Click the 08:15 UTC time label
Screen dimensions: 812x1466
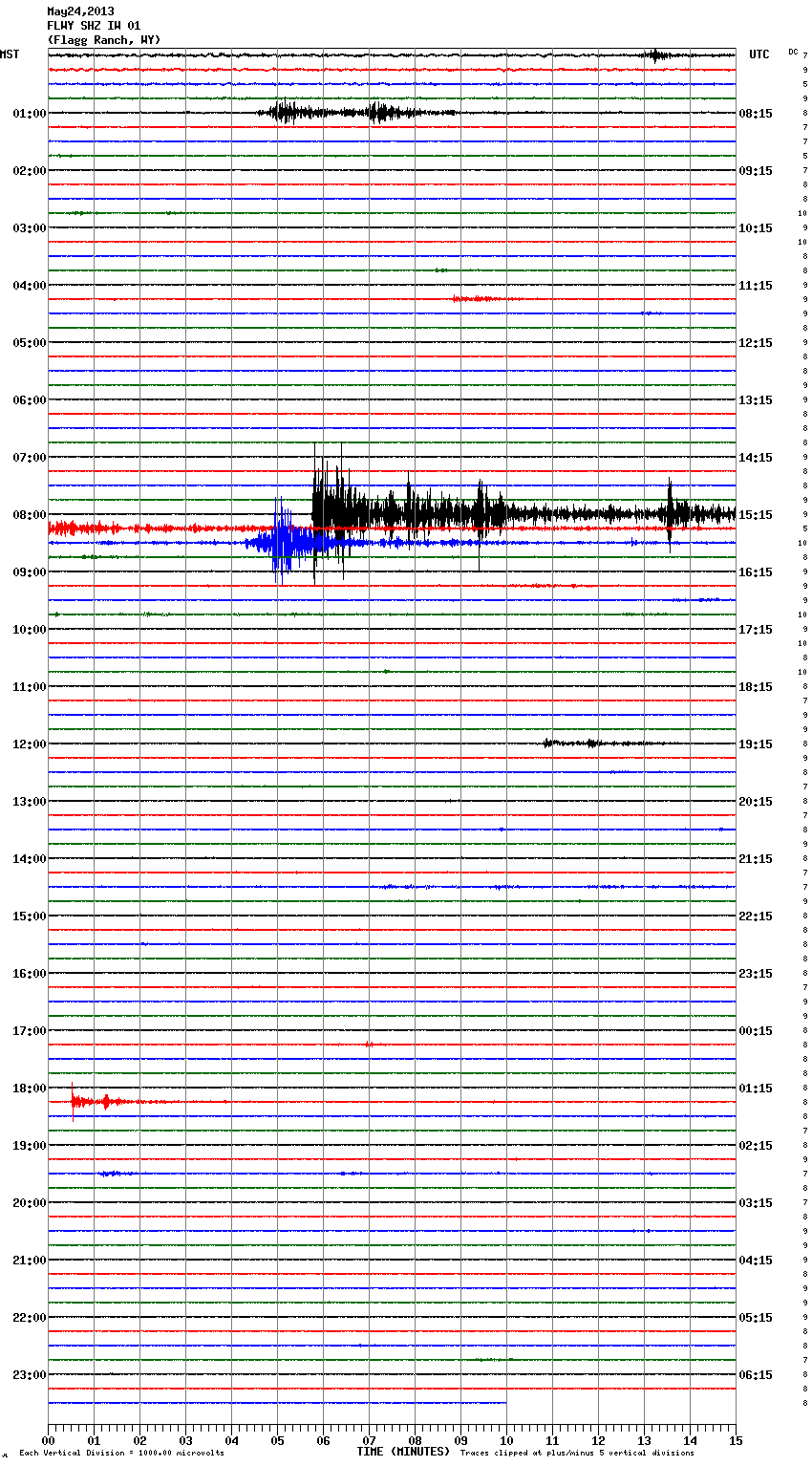[x=756, y=114]
